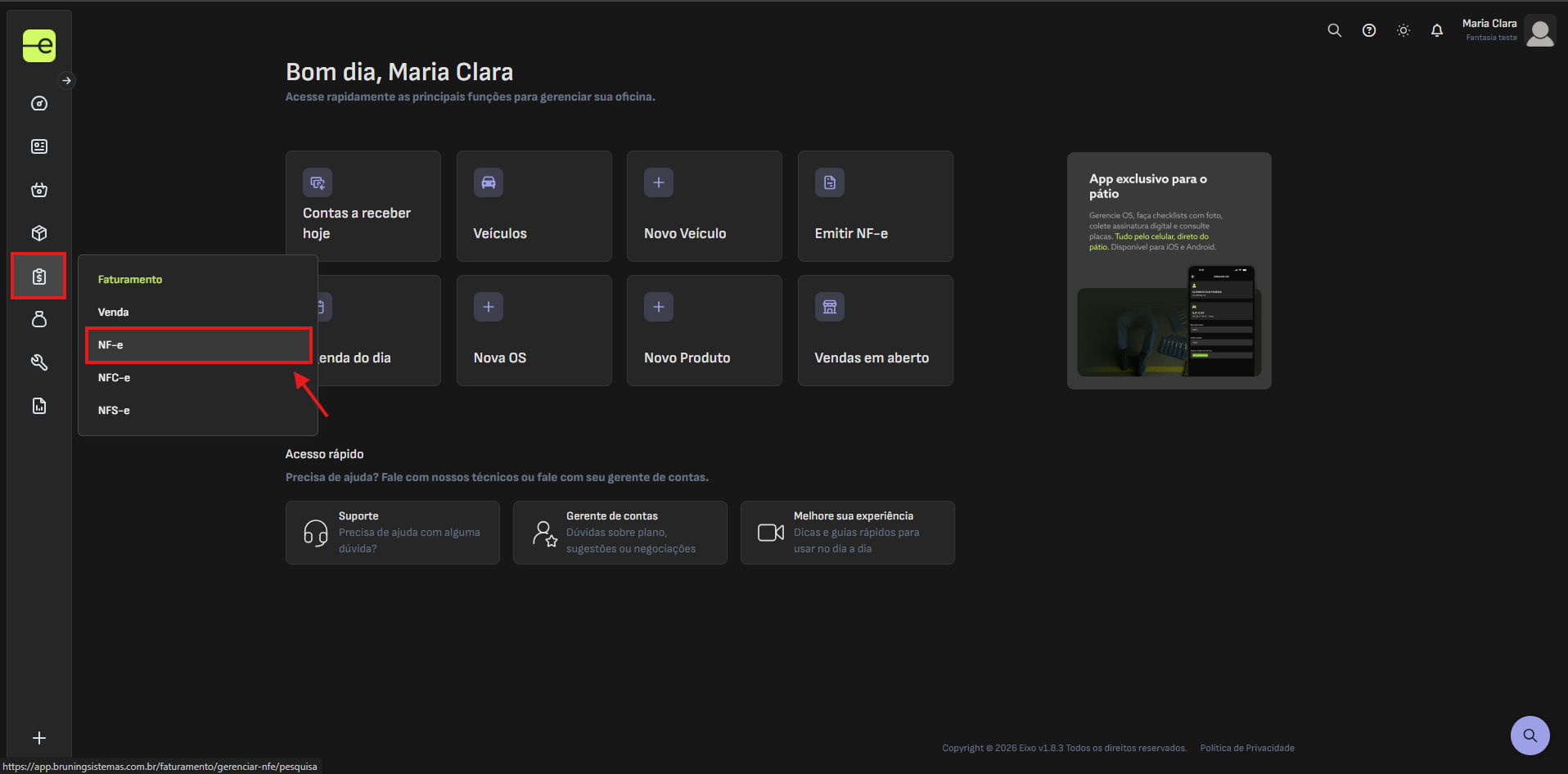Expand the sidebar with arrow button
This screenshot has width=1568, height=774.
click(67, 80)
